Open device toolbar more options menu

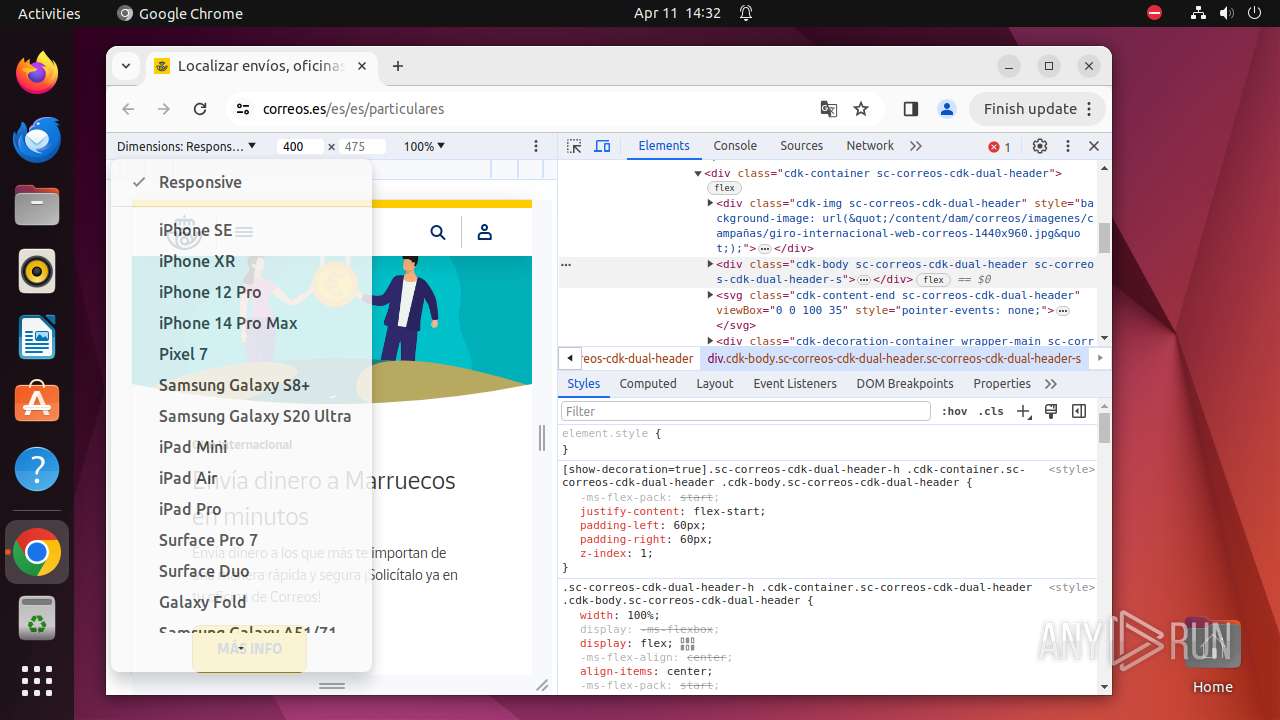536,146
